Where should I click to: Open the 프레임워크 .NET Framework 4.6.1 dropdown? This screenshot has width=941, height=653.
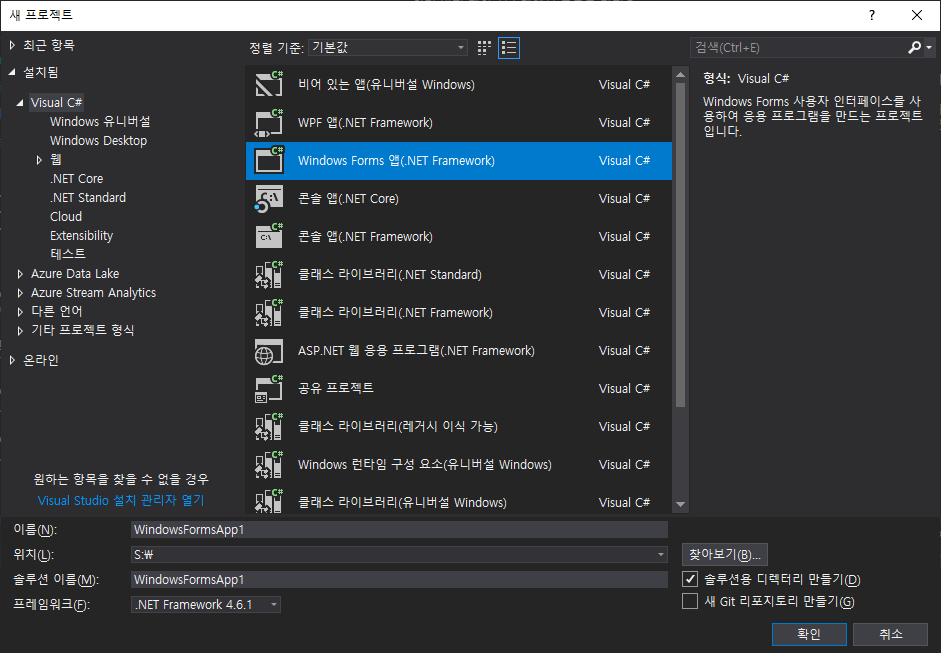tap(206, 604)
